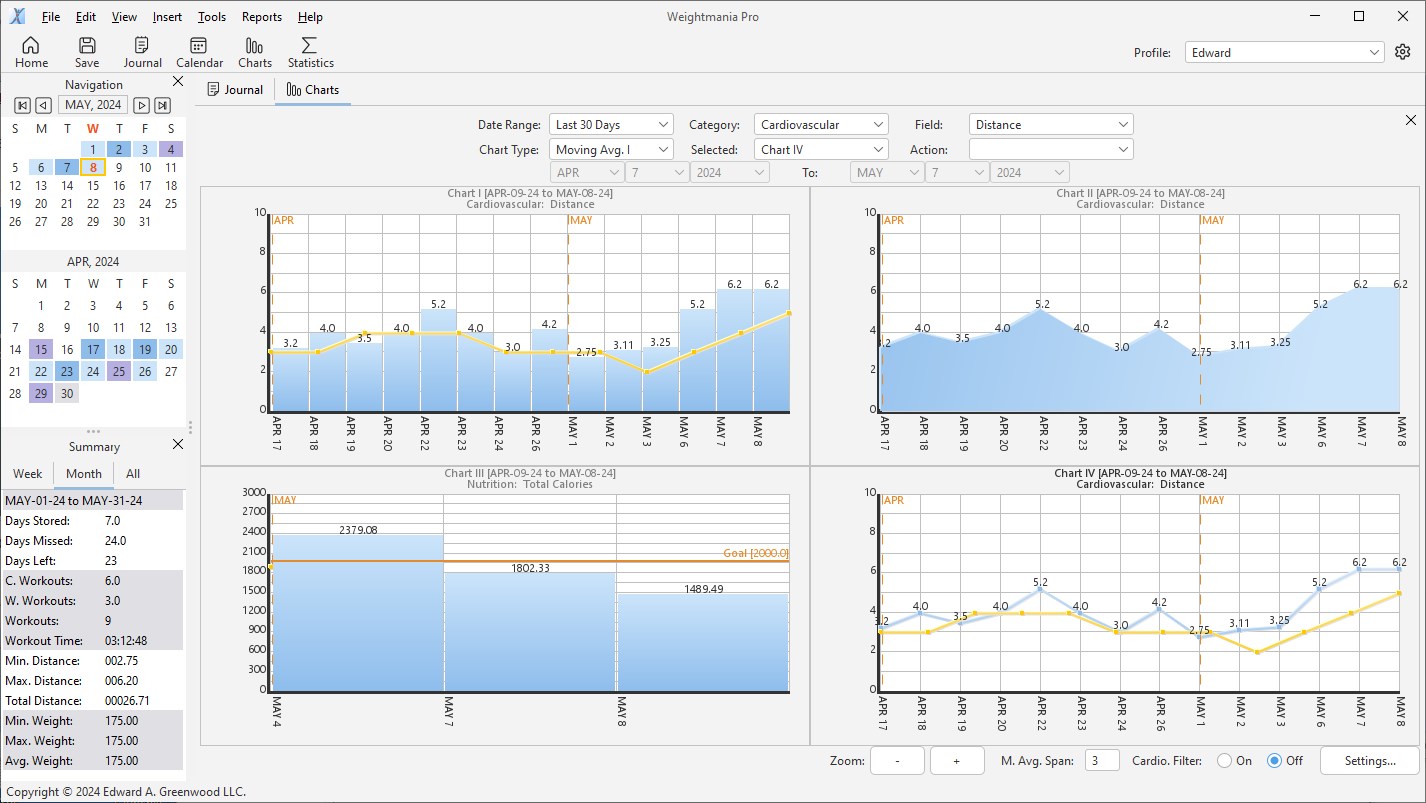The height and width of the screenshot is (803, 1426).
Task: Go to previous month in navigation
Action: (x=43, y=105)
